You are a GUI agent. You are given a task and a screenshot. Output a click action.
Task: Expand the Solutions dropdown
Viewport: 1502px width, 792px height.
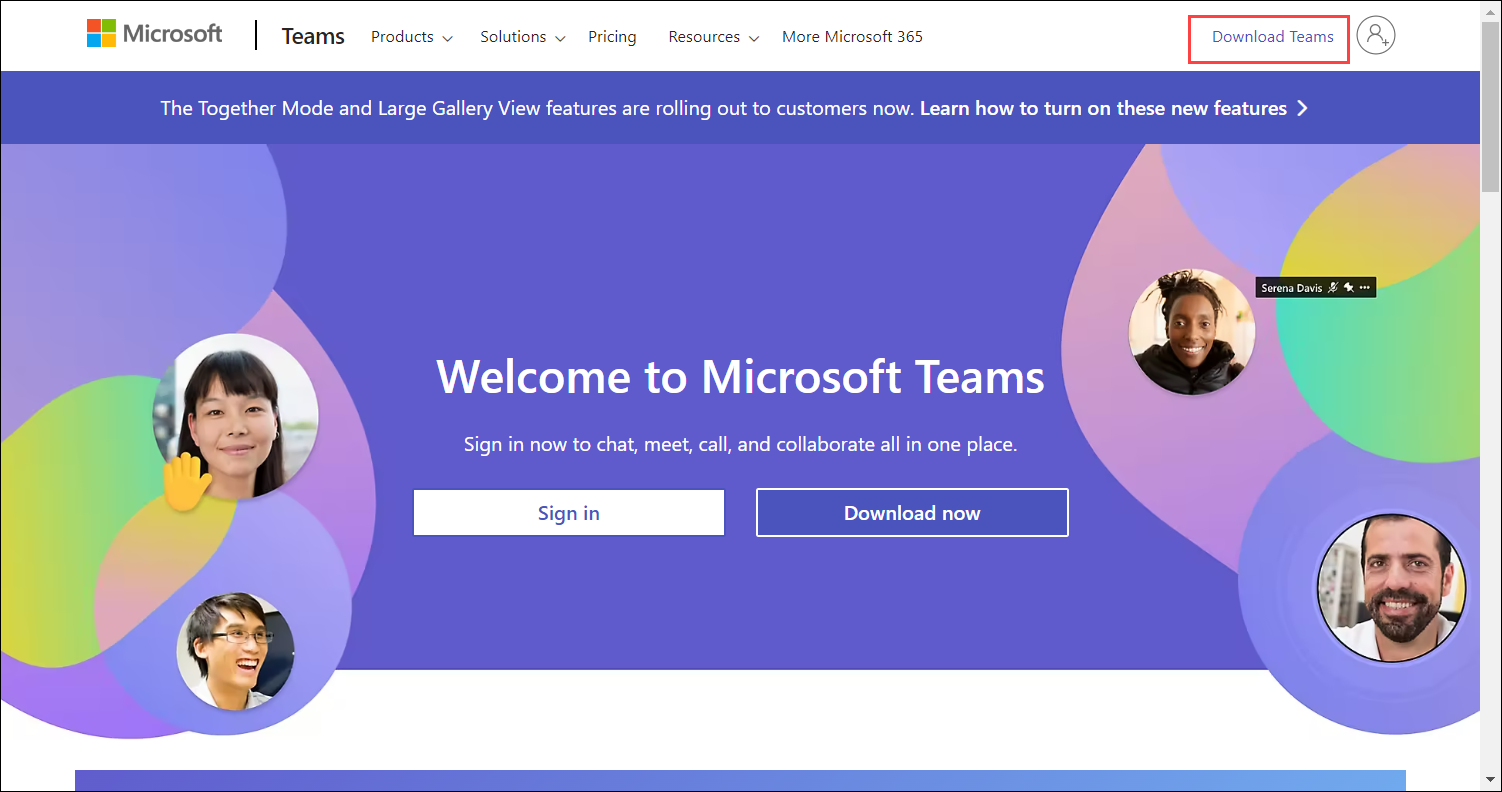(522, 37)
